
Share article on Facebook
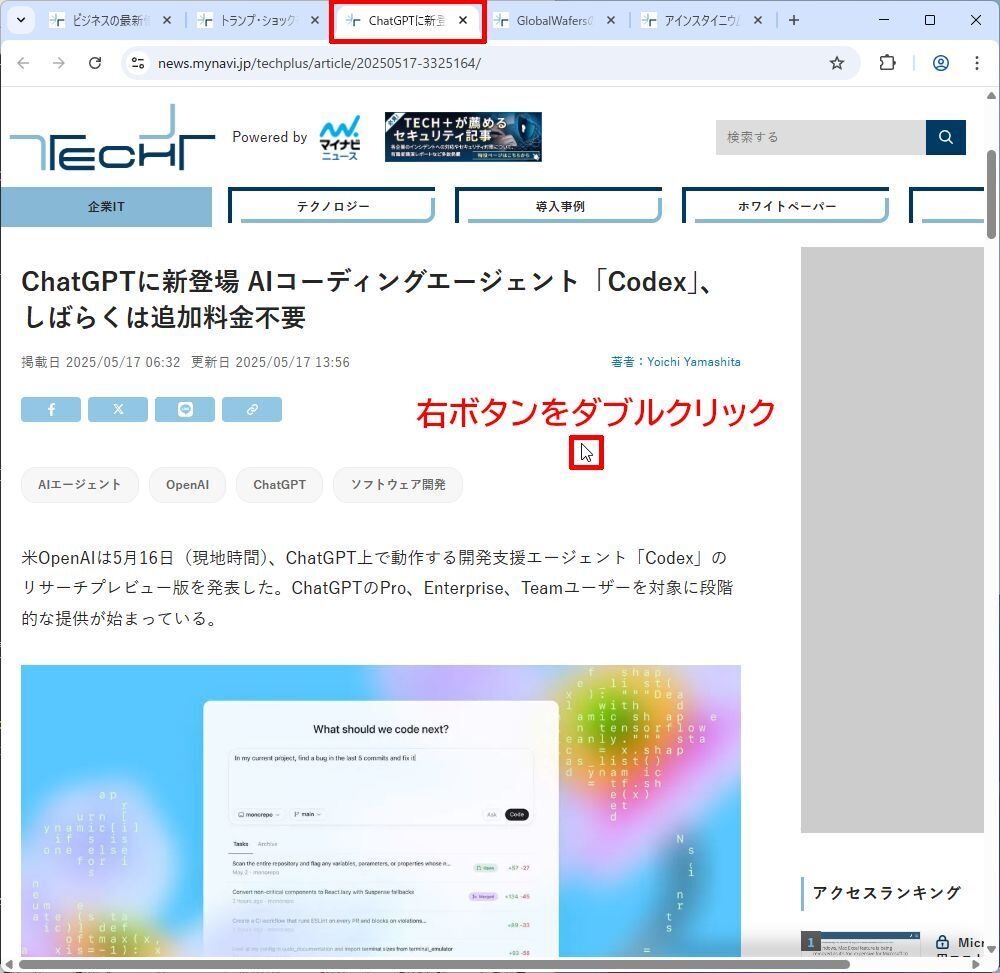(51, 409)
